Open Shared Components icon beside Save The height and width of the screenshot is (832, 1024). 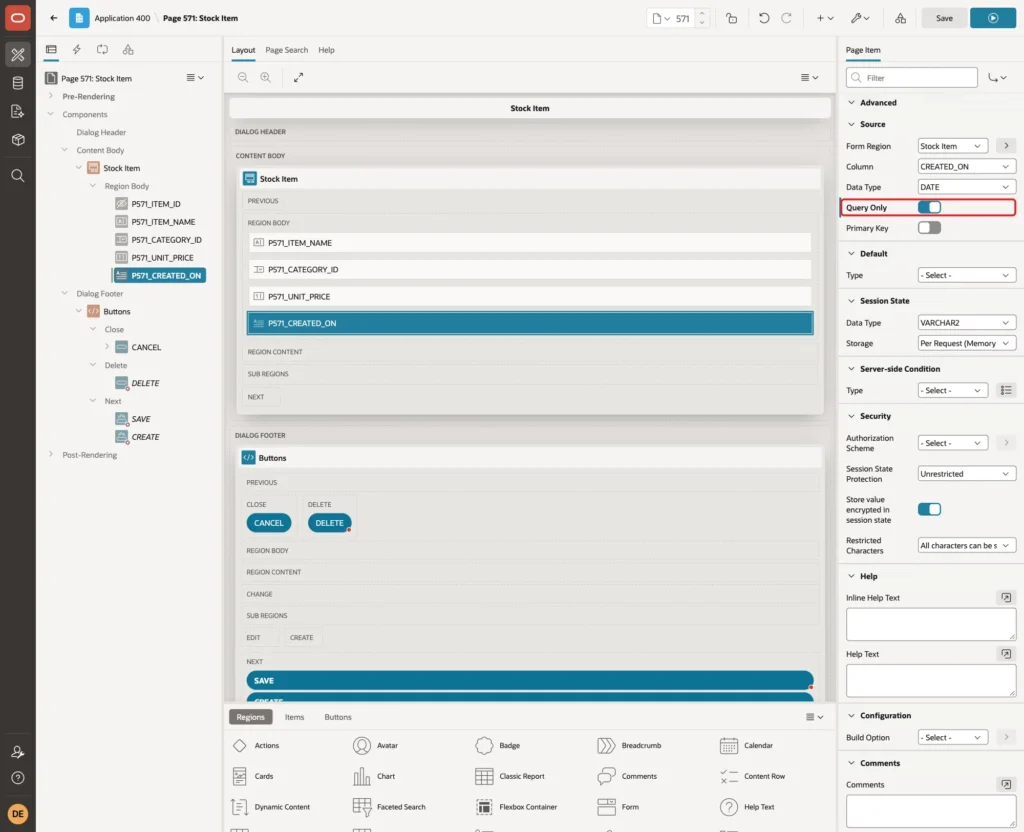[900, 18]
